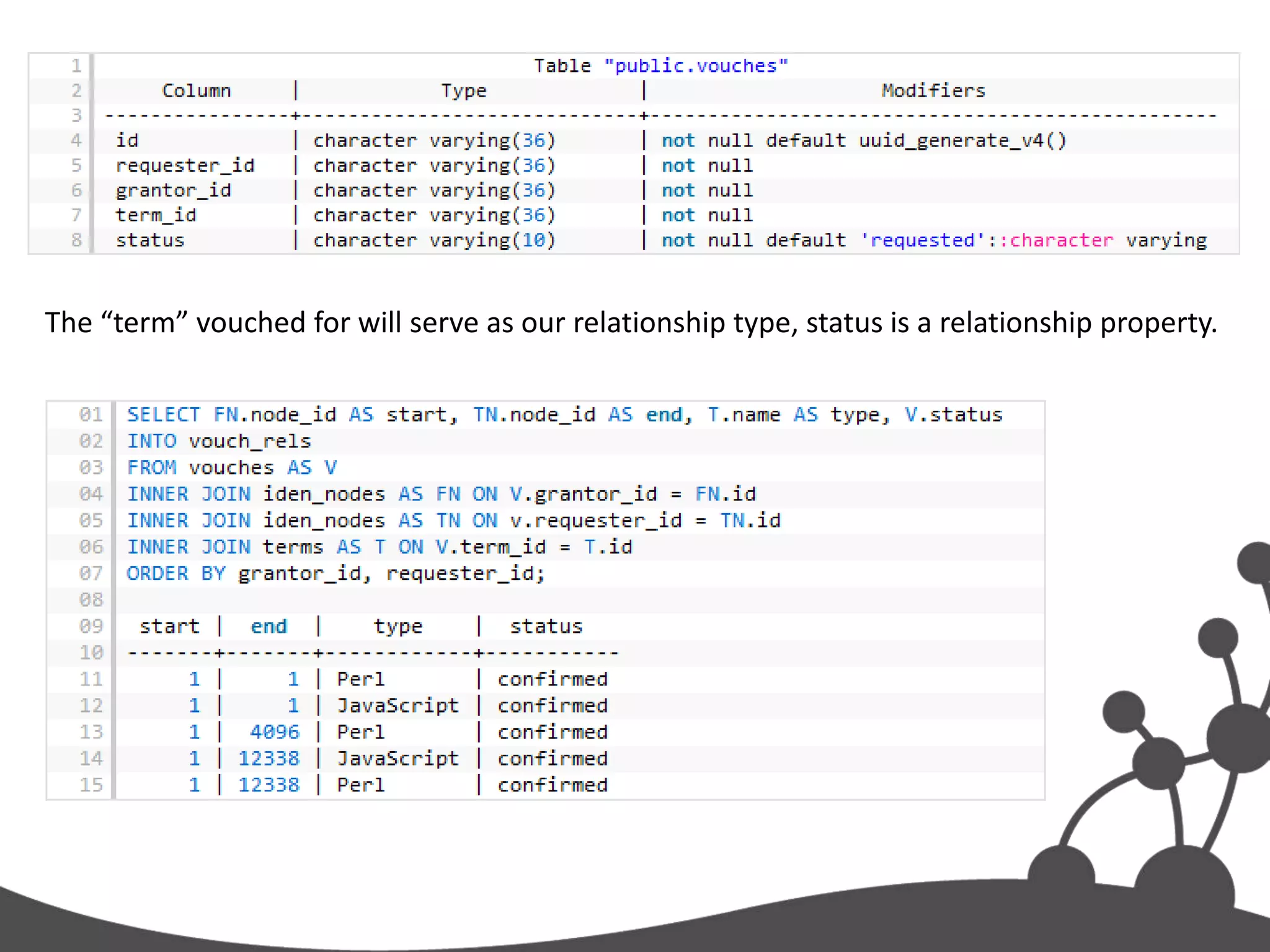Click the join line with 'v.requester_id = TN.id'

[x=454, y=521]
